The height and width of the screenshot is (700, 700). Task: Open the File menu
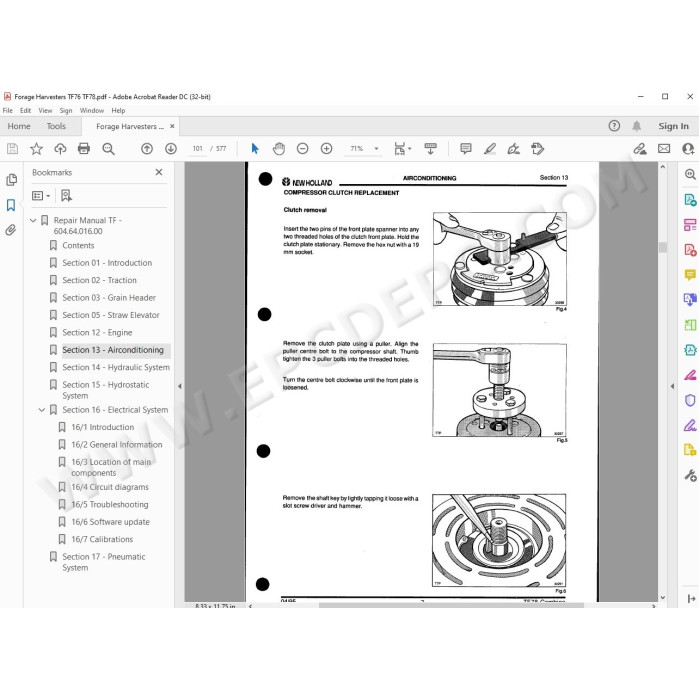tap(8, 110)
